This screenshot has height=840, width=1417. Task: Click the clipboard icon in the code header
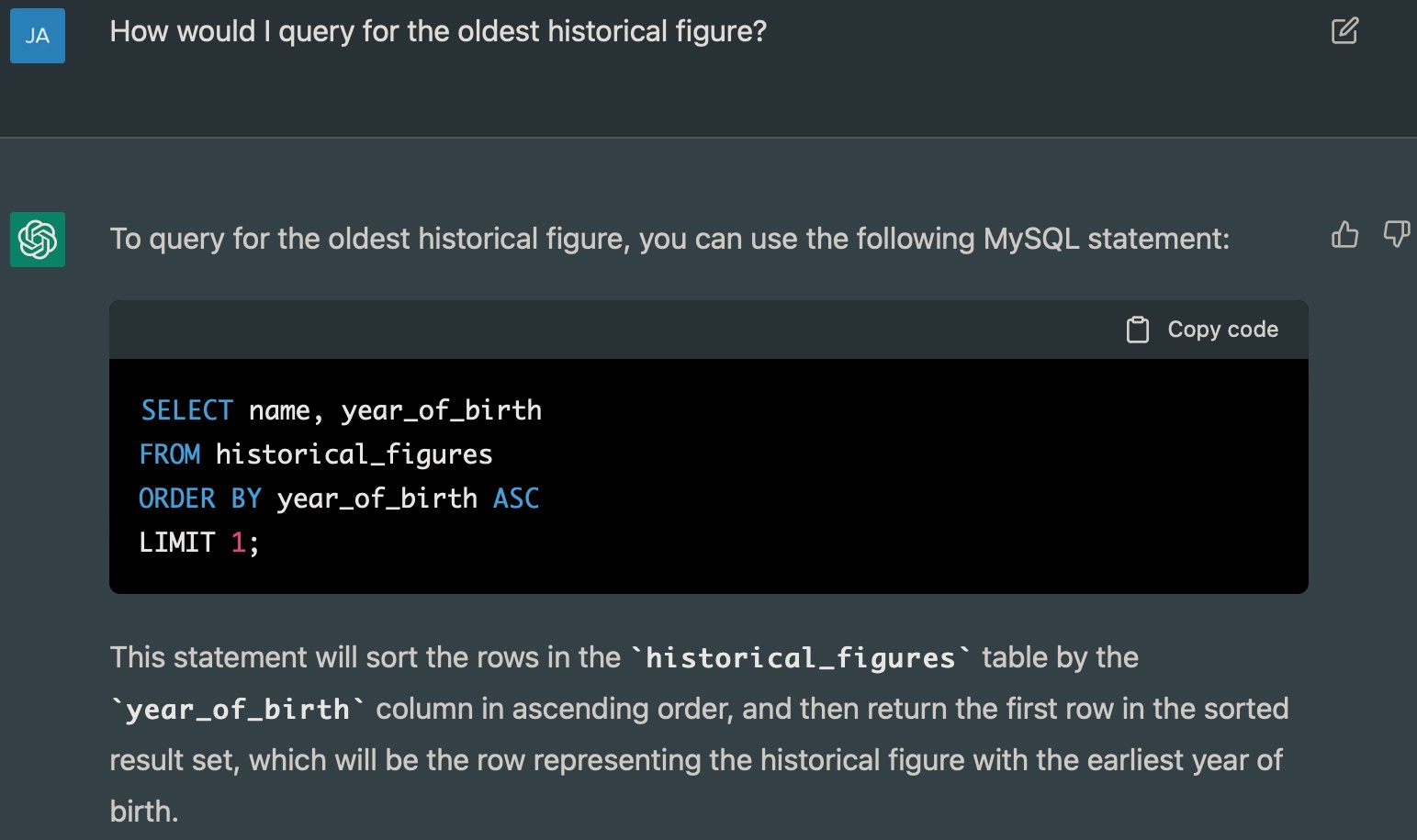pyautogui.click(x=1138, y=329)
